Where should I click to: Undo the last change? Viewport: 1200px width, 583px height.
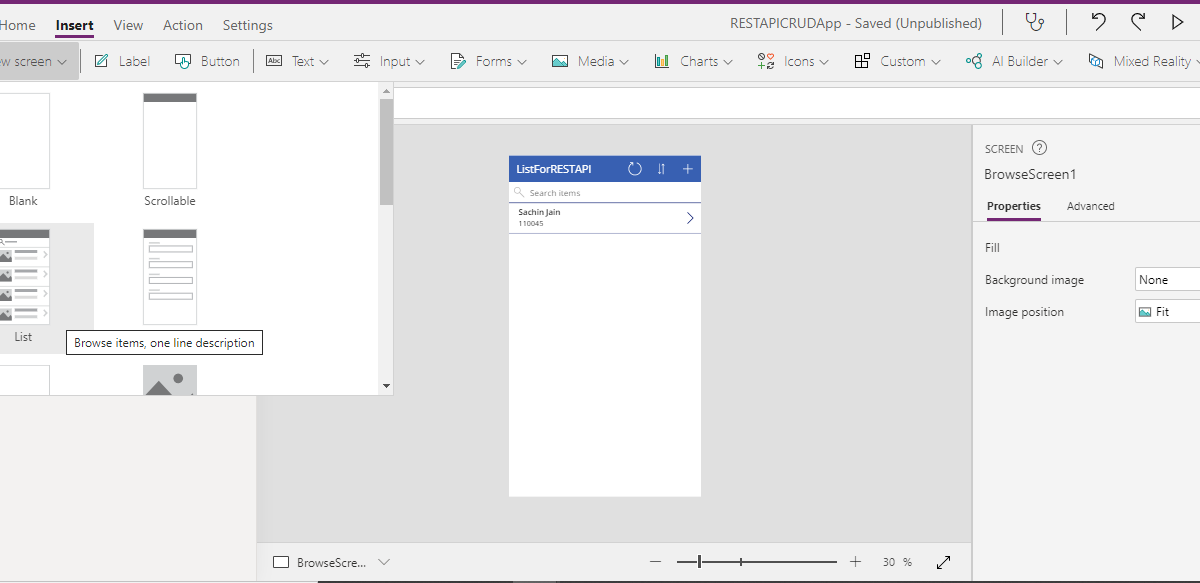tap(1097, 20)
